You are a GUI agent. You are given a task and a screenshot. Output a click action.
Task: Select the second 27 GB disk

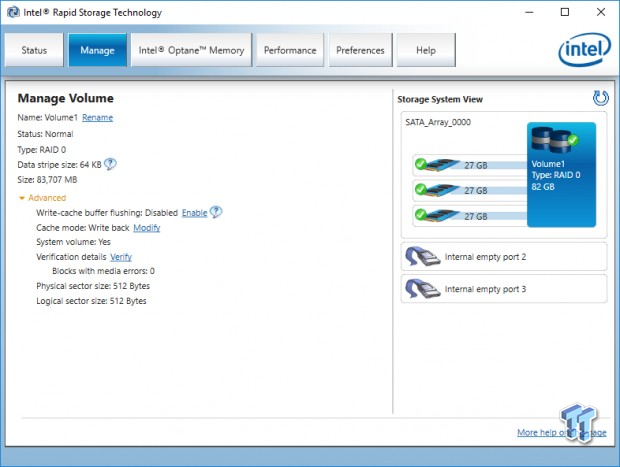point(470,190)
